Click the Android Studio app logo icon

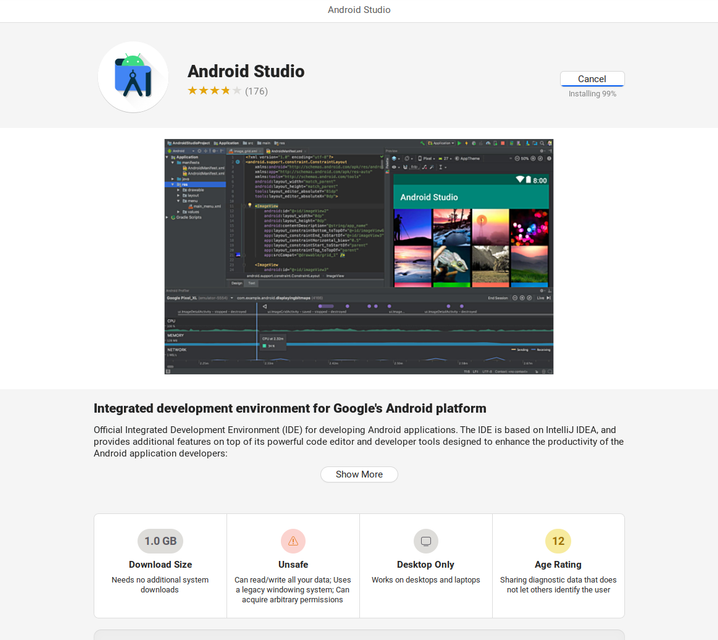coord(133,77)
